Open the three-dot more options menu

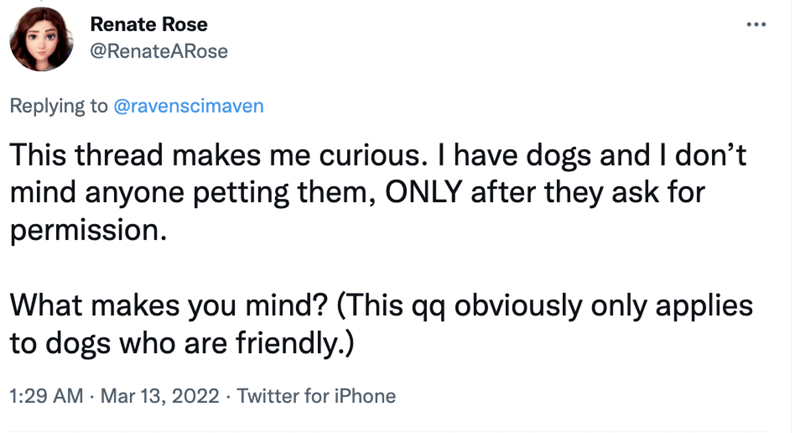756,24
